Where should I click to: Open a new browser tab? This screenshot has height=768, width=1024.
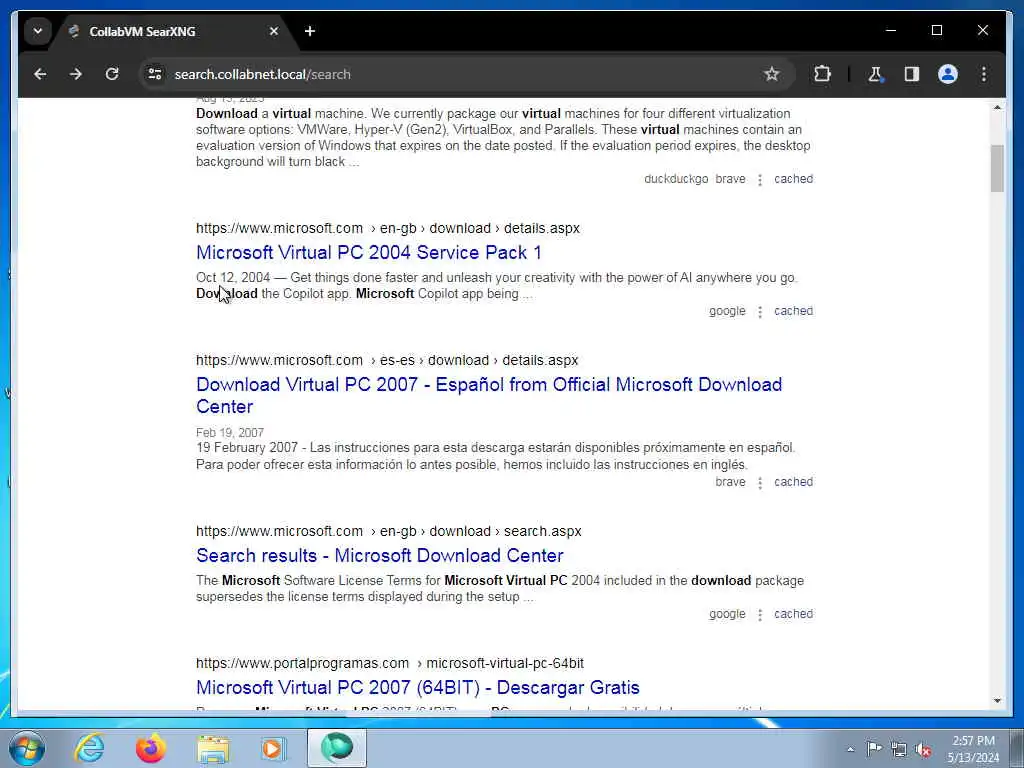click(310, 31)
